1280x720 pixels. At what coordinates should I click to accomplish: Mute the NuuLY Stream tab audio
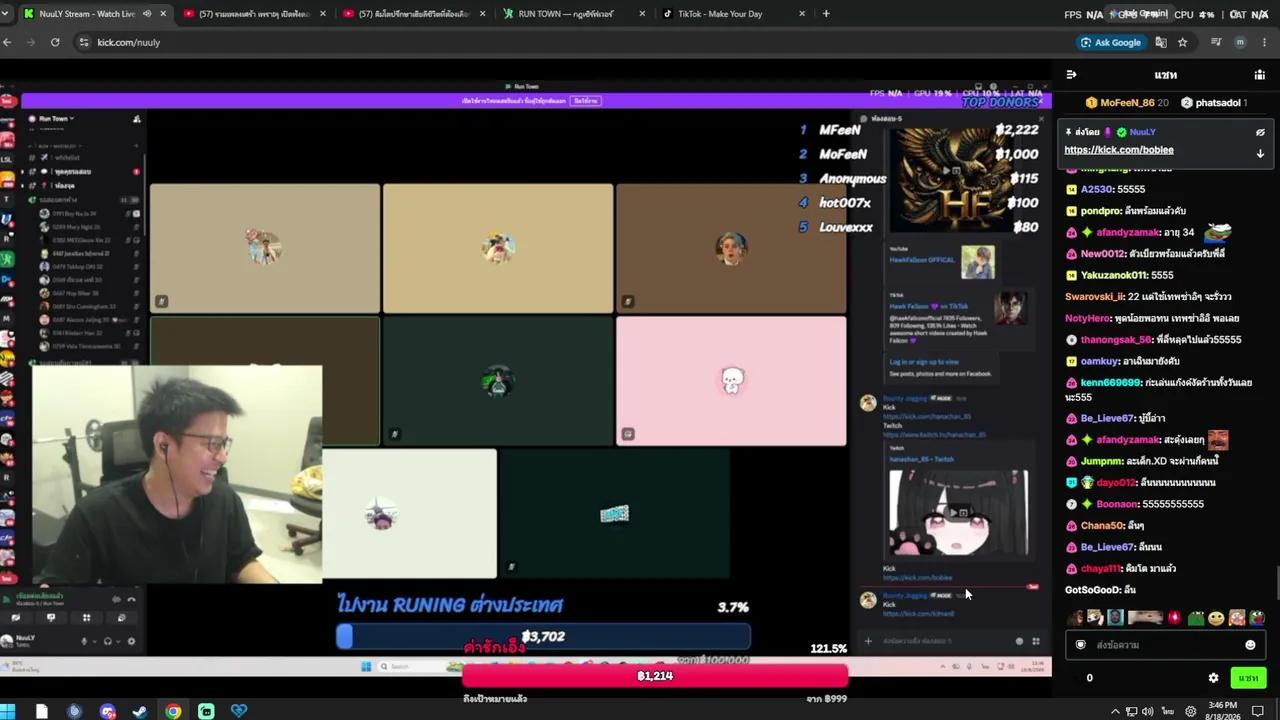point(148,14)
